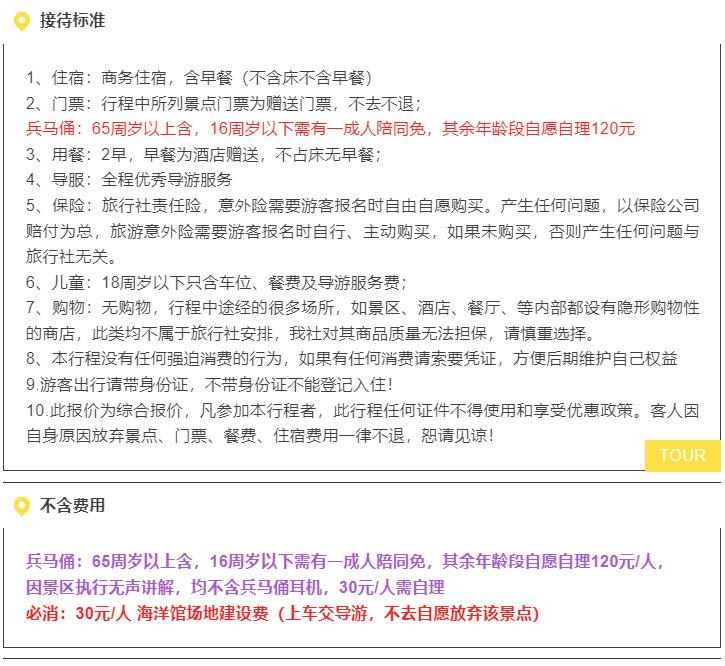Click the text '旅行社无关。'

(x=72, y=257)
